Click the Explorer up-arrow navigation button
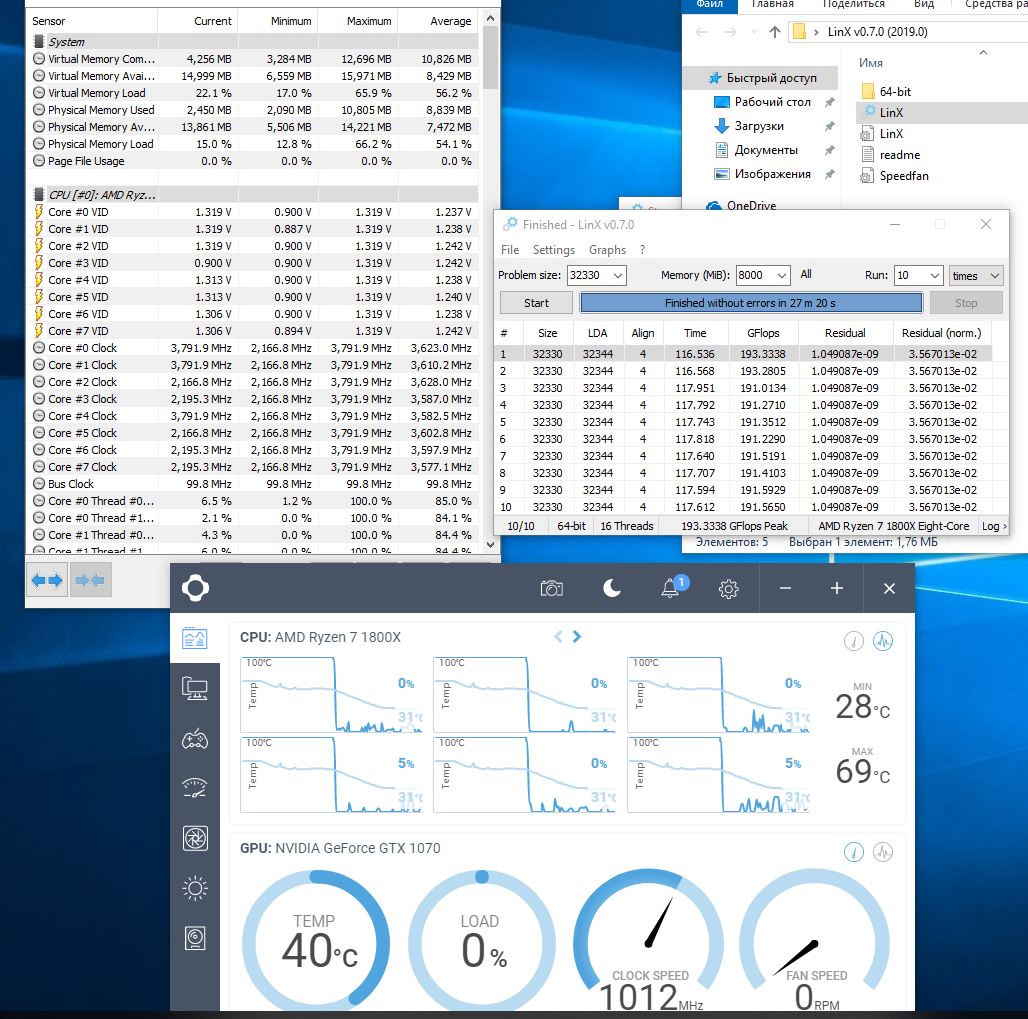The image size is (1028, 1019). click(x=774, y=31)
